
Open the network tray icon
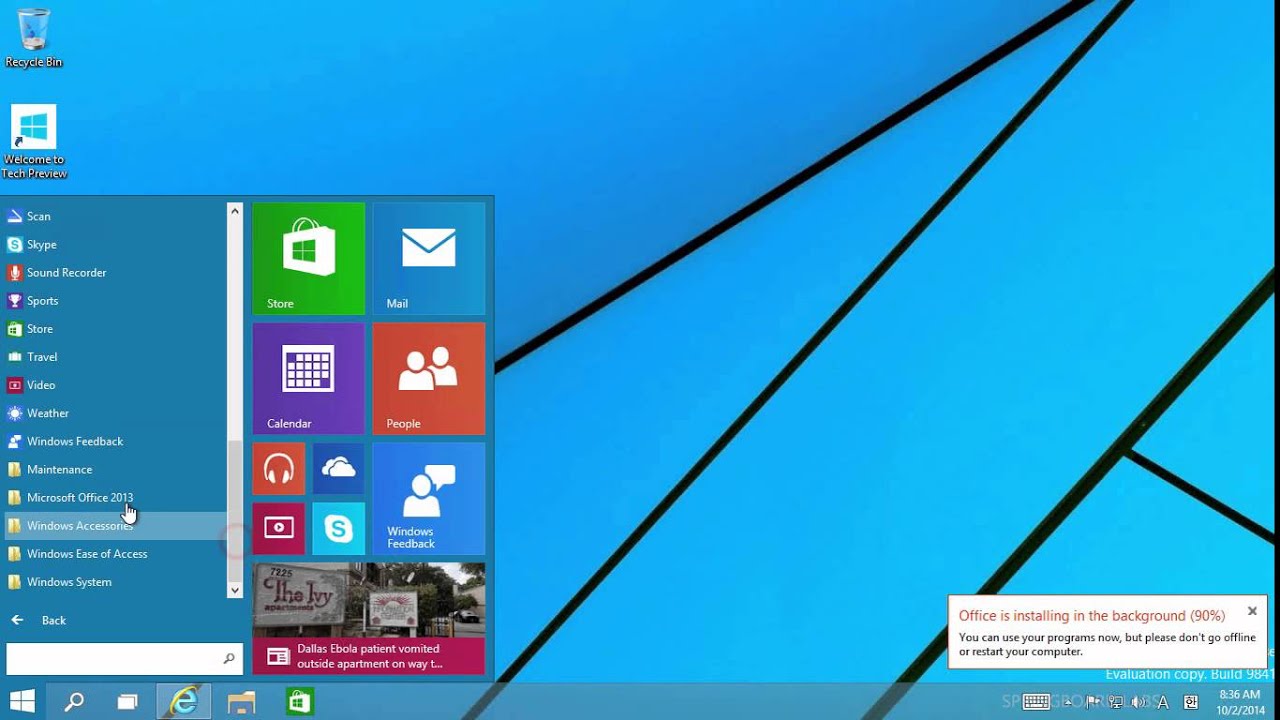point(1116,702)
